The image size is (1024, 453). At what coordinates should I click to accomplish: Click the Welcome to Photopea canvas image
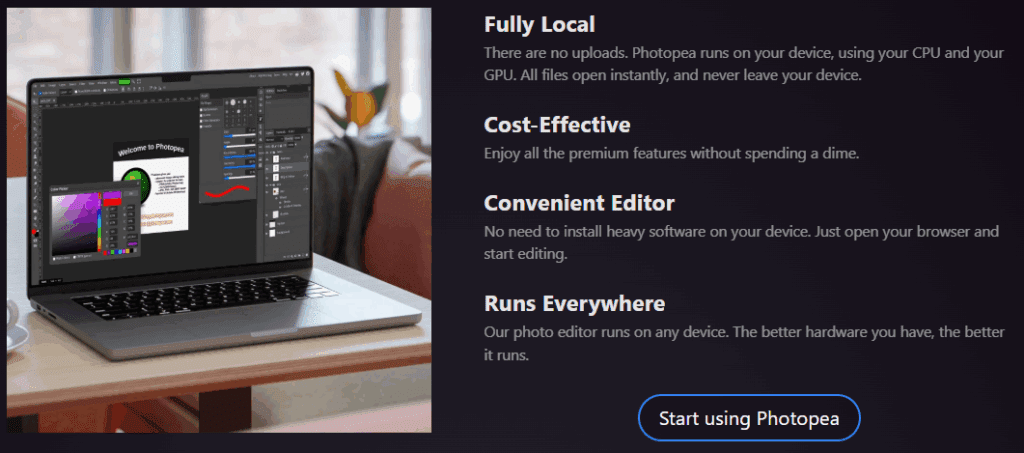point(151,186)
